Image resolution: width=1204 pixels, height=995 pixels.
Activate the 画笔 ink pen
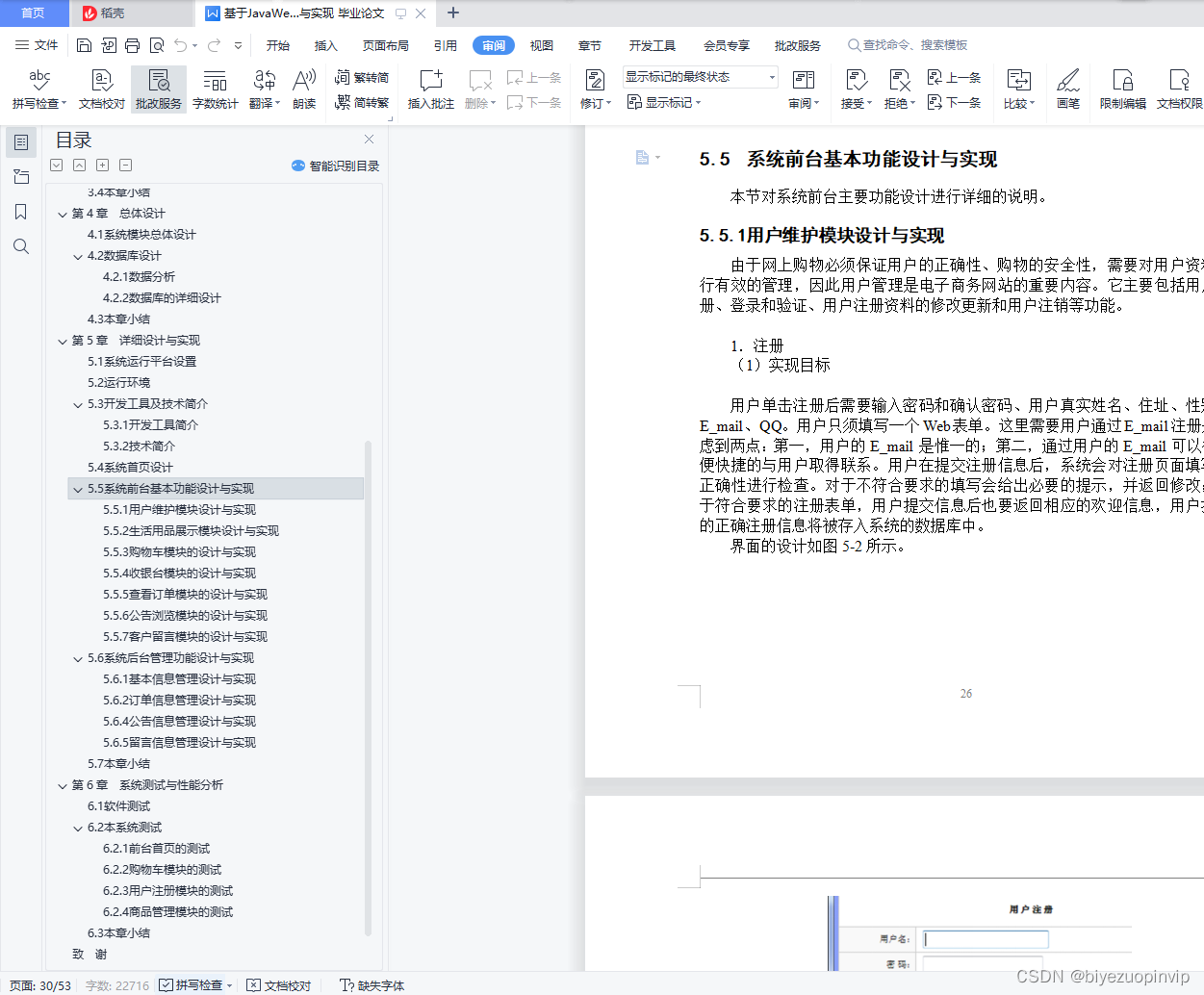tap(1067, 89)
